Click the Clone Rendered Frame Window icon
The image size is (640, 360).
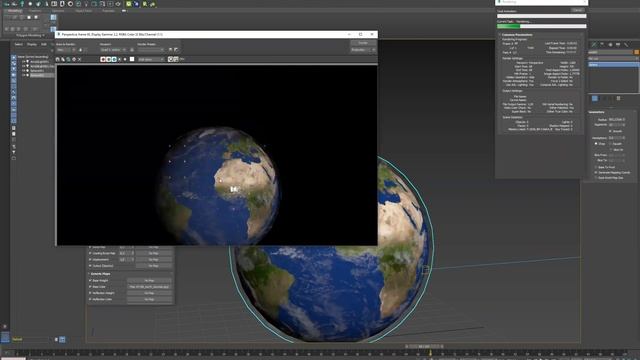coord(68,59)
